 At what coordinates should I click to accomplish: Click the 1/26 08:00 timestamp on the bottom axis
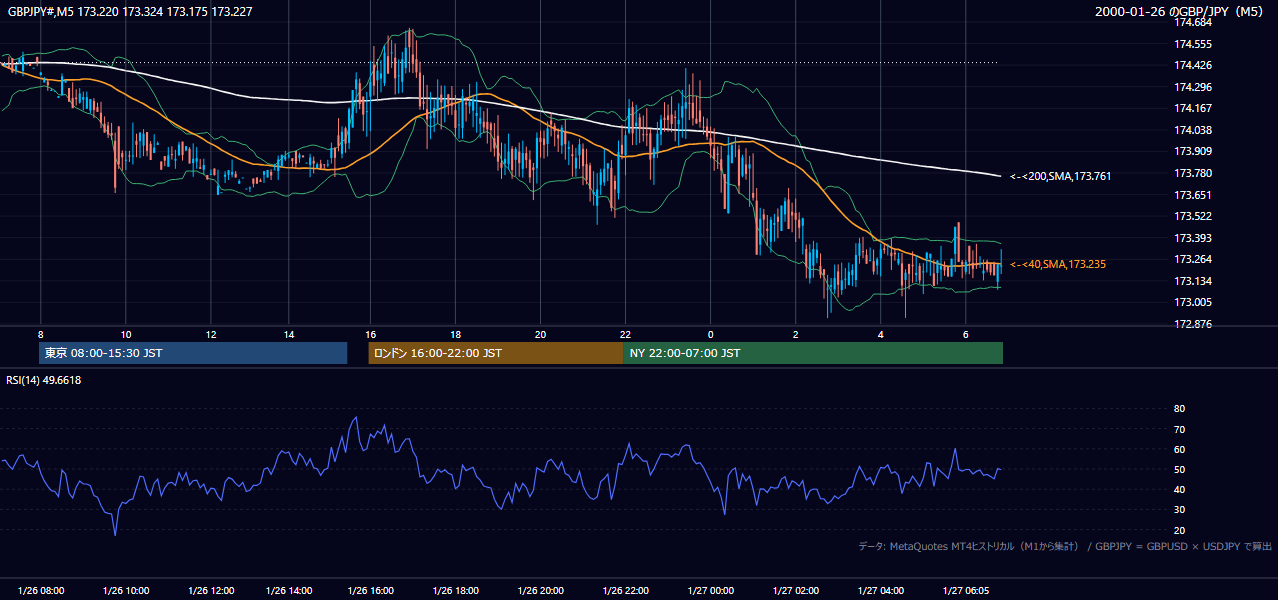pyautogui.click(x=43, y=591)
